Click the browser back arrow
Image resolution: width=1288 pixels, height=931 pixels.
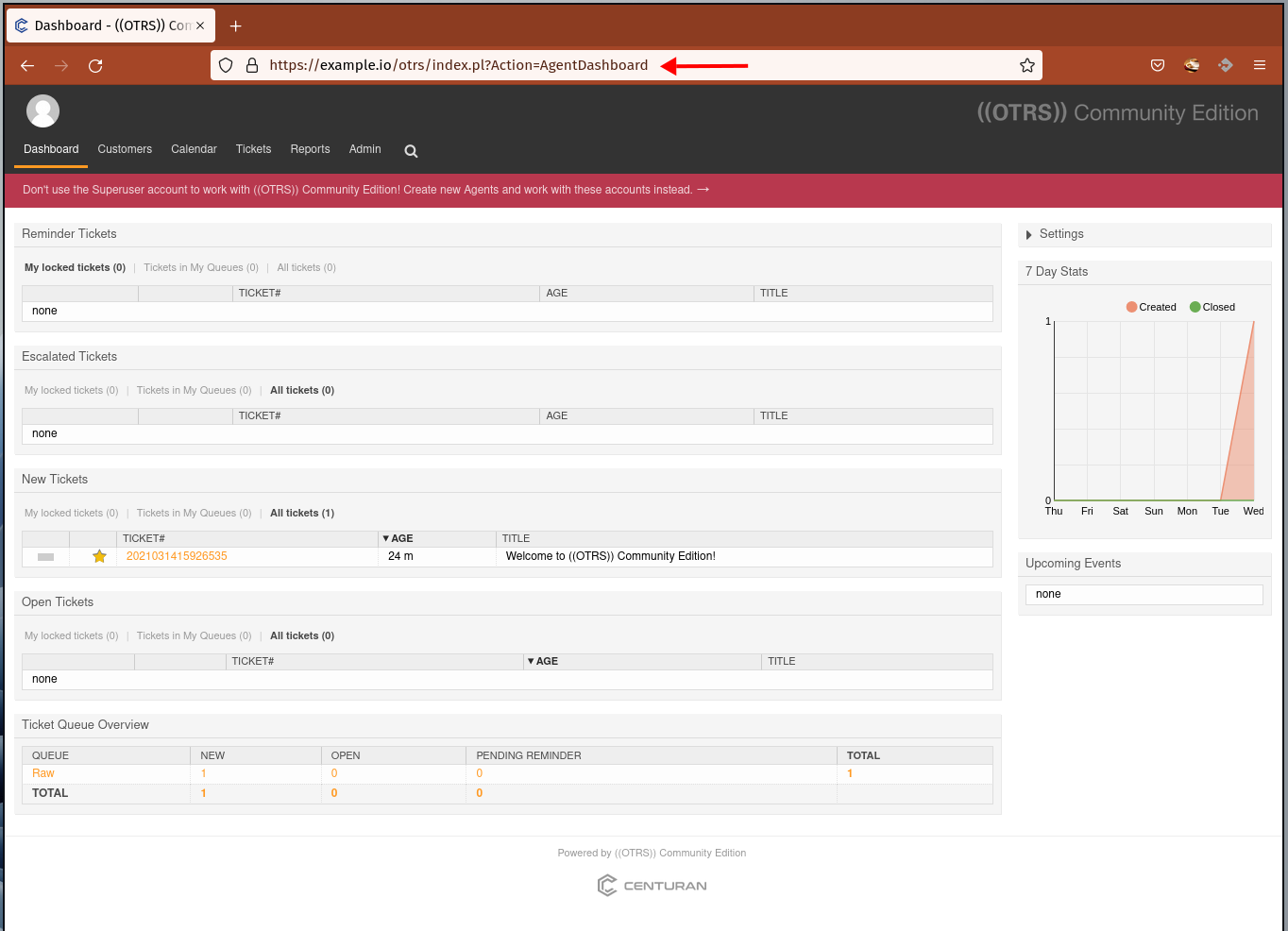coord(27,65)
